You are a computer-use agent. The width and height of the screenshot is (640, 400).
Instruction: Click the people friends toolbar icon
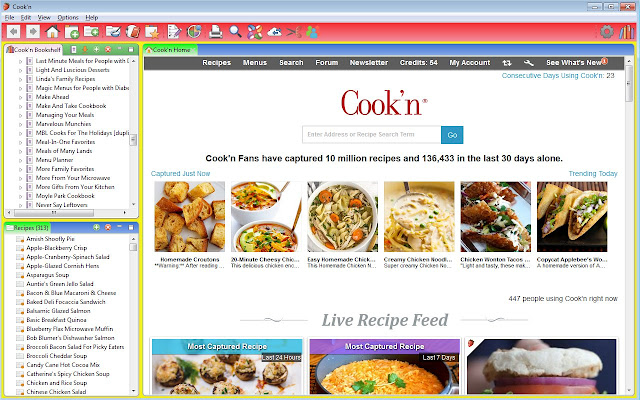tap(312, 31)
